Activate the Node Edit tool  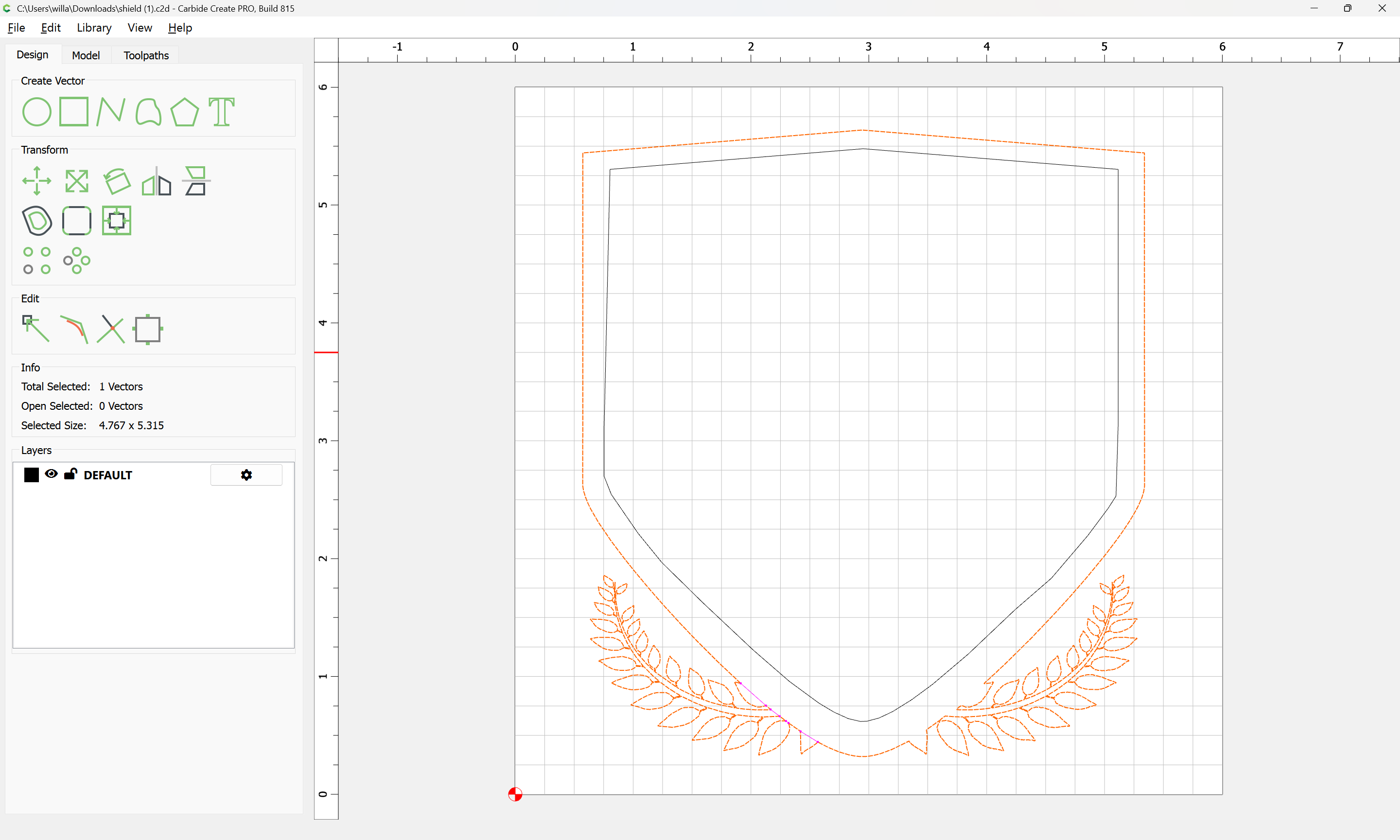coord(35,329)
